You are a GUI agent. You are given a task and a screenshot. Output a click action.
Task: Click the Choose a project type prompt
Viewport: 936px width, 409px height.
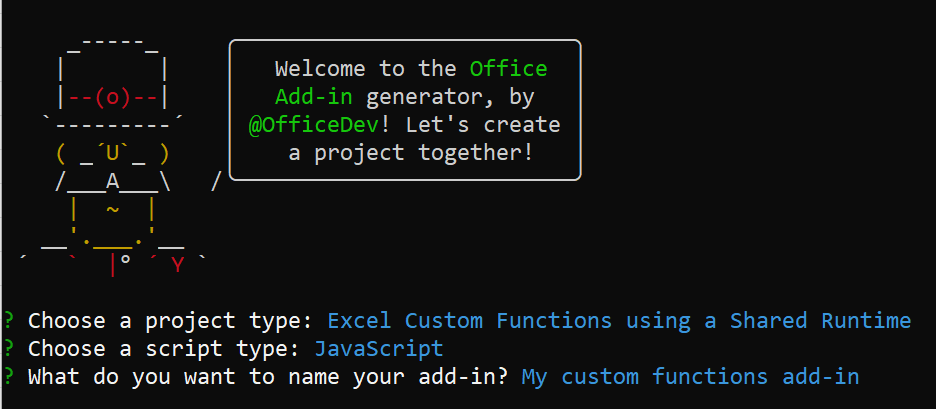(171, 321)
